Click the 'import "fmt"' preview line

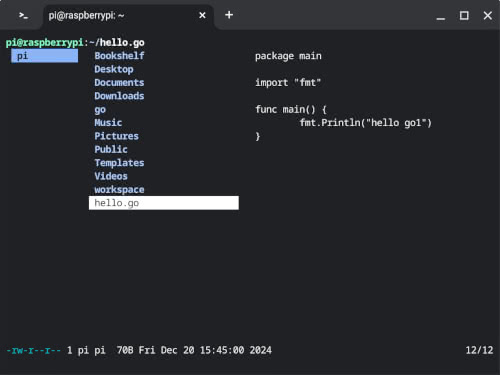point(288,82)
